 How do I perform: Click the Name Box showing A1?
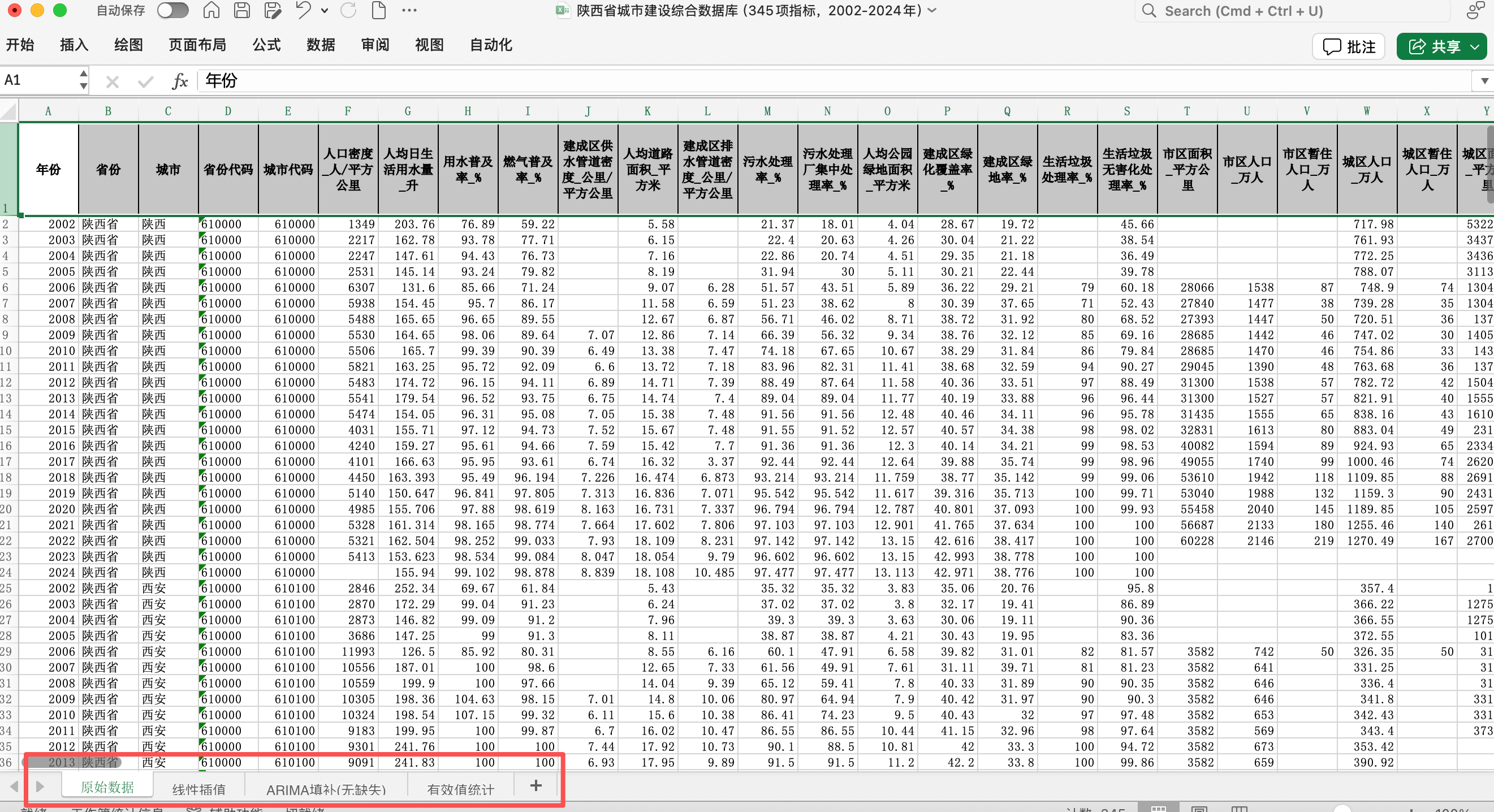[38, 81]
